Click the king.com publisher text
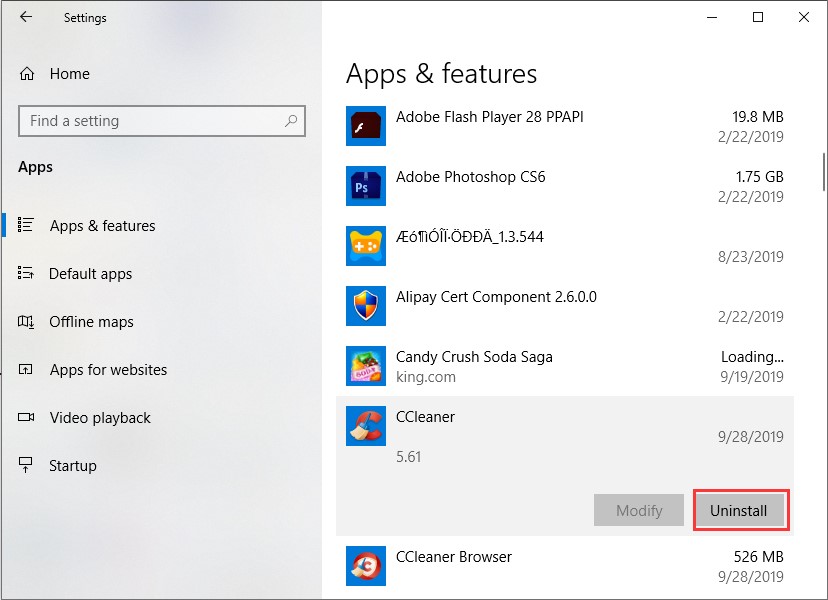Screen dimensions: 828x600 [x=426, y=377]
